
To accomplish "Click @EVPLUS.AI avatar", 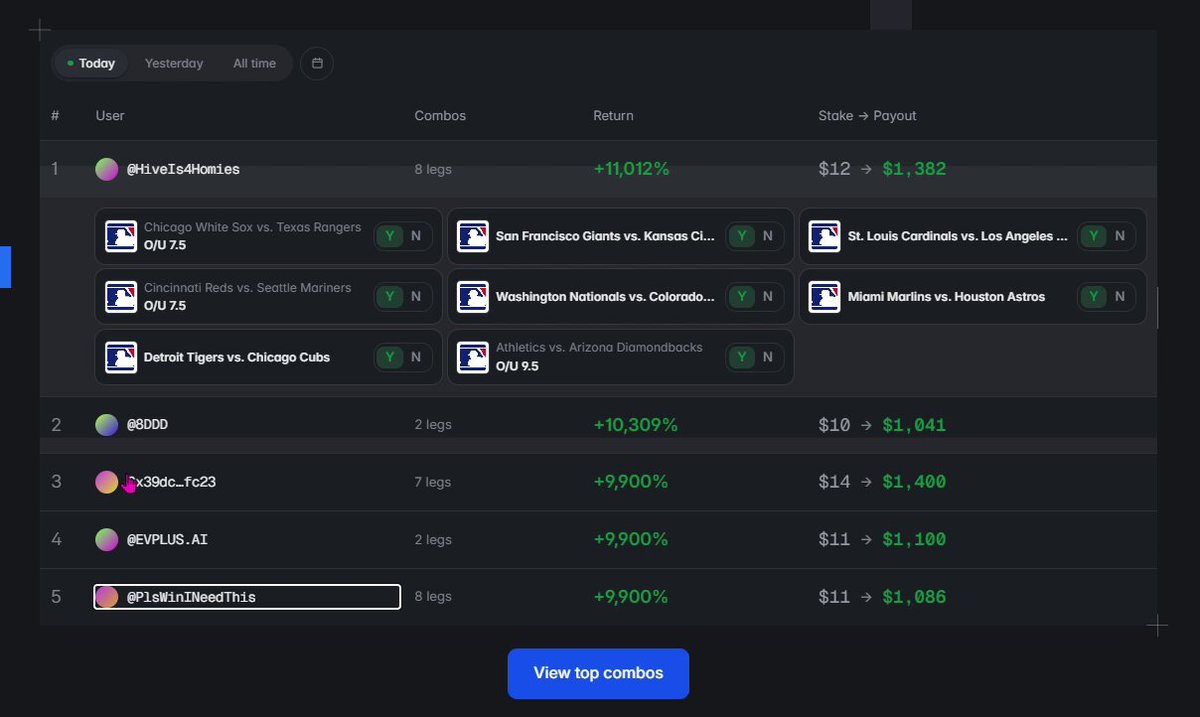I will point(107,540).
